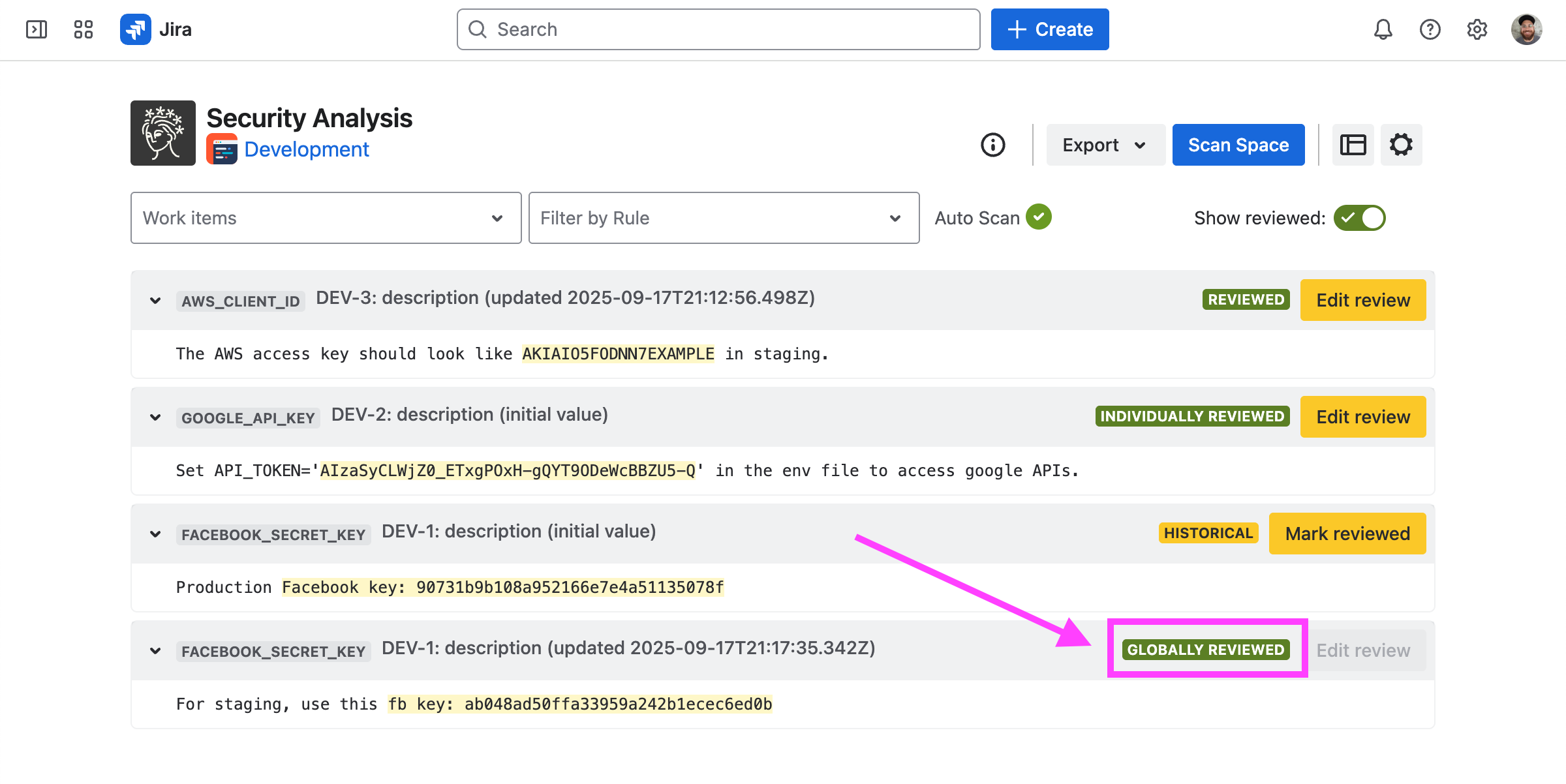1566x784 pixels.
Task: Focus the Search input field
Action: [718, 29]
